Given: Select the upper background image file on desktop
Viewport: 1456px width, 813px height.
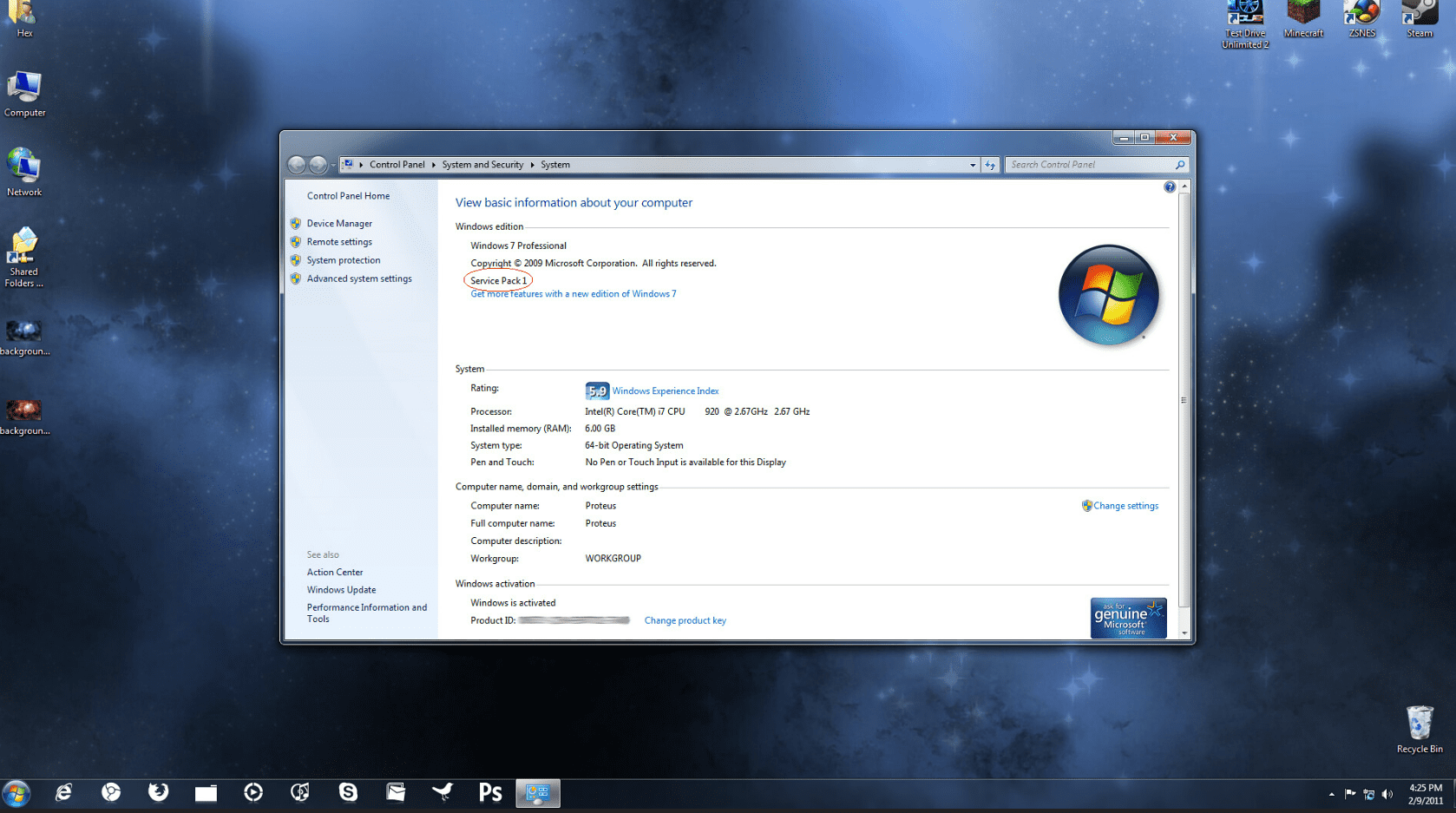Looking at the screenshot, I should pos(24,338).
